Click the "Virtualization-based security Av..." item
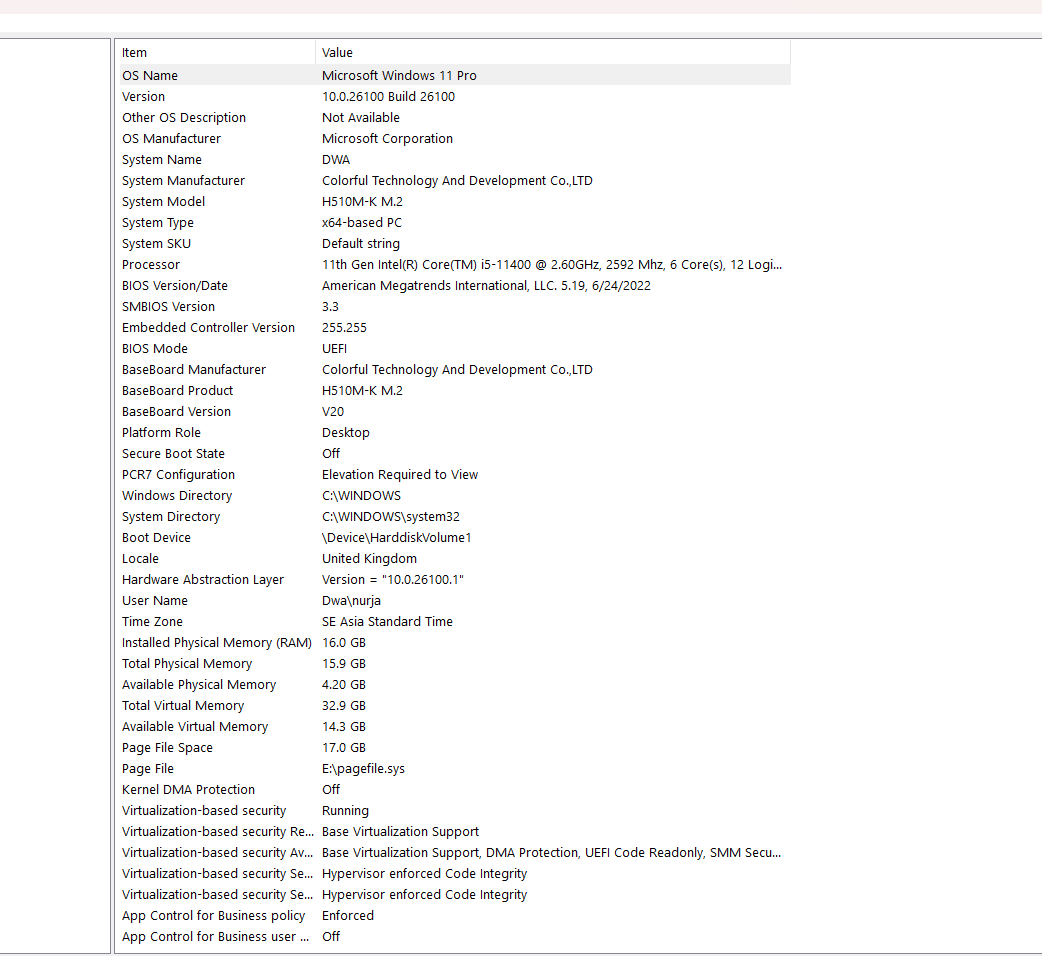This screenshot has width=1042, height=956. (217, 853)
